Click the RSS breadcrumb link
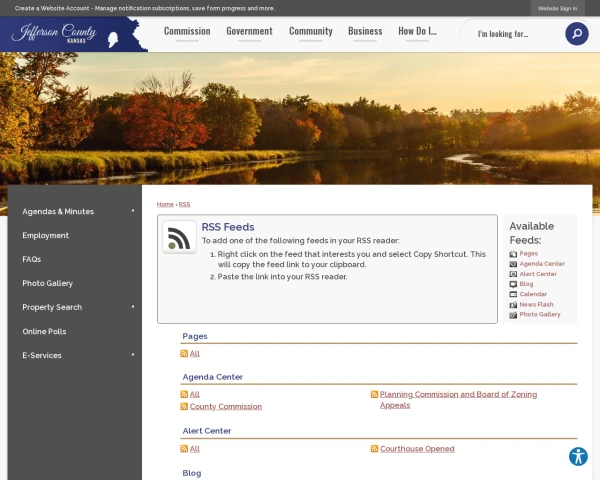This screenshot has width=600, height=480. (x=184, y=204)
